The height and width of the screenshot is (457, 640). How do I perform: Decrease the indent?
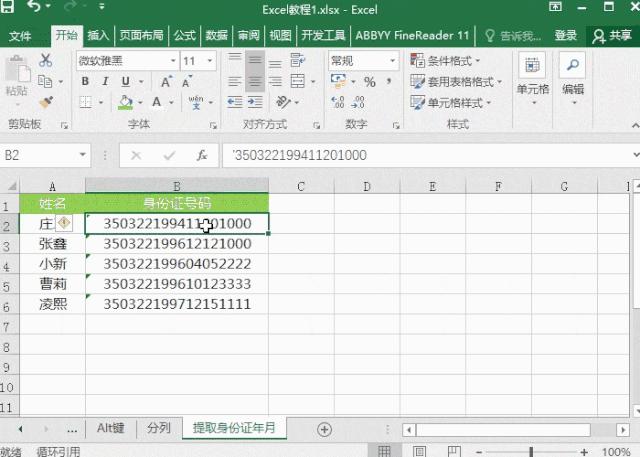(x=235, y=102)
